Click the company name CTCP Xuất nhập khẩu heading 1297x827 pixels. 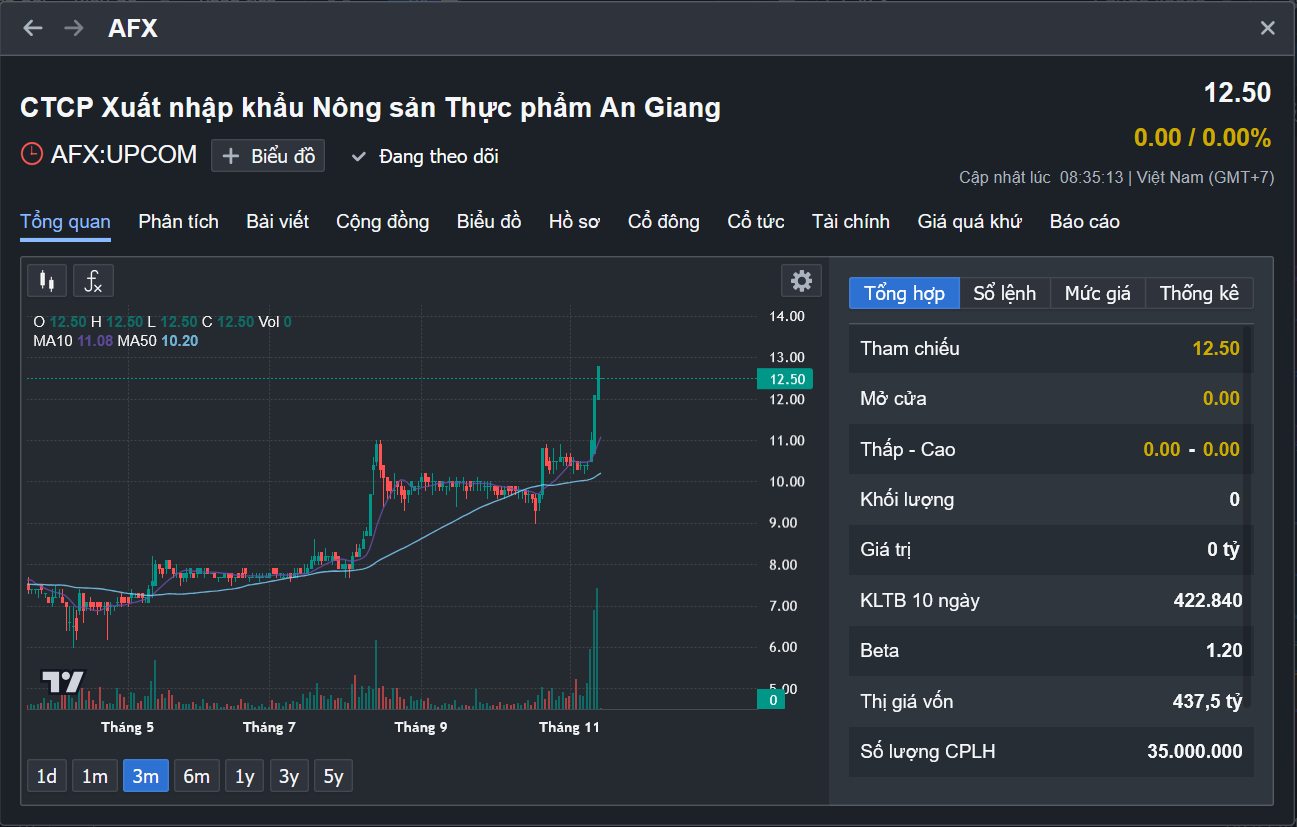click(370, 107)
